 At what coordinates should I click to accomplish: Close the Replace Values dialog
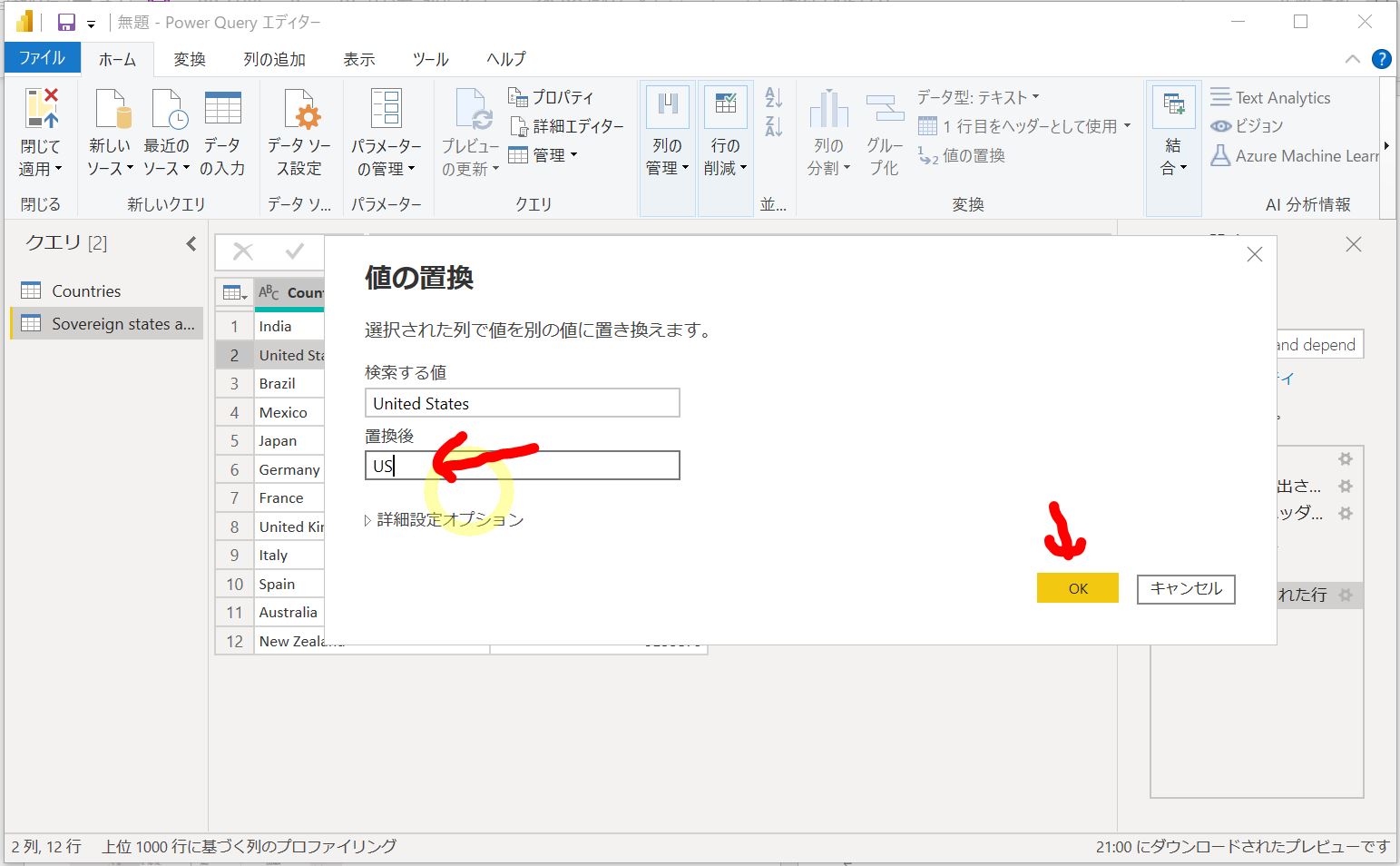point(1255,255)
